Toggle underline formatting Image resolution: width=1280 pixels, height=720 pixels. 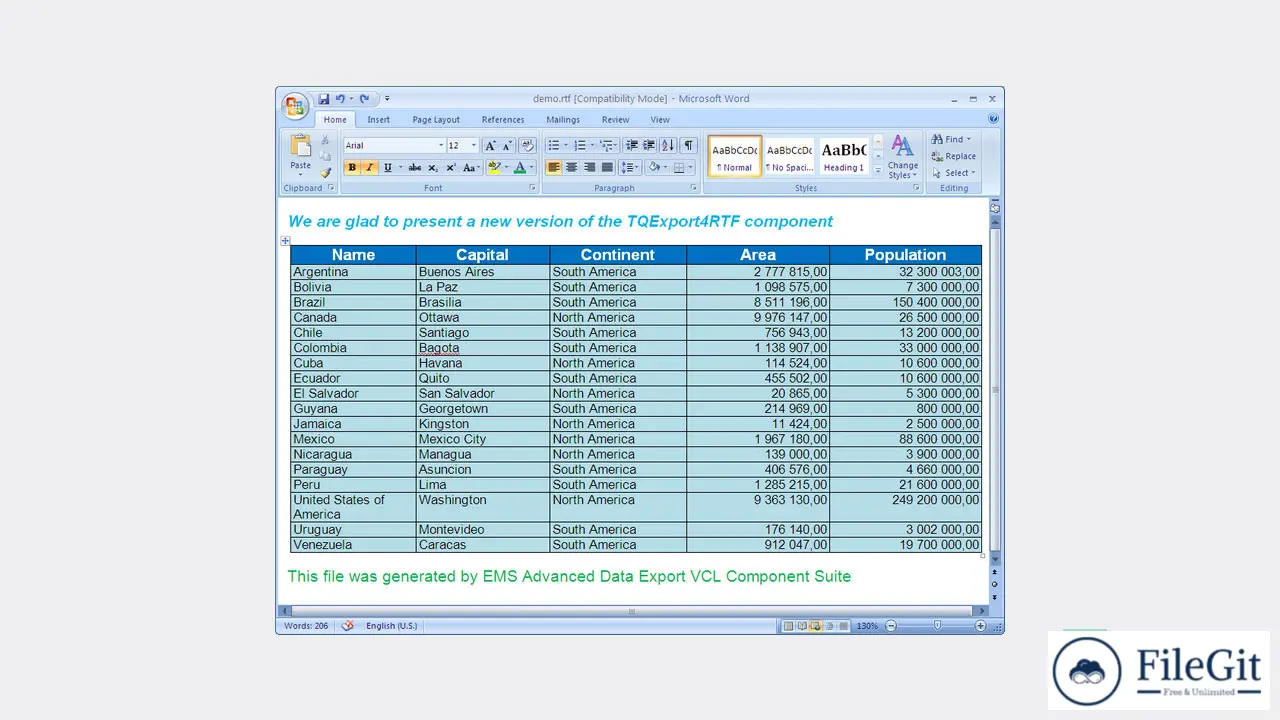coord(387,168)
